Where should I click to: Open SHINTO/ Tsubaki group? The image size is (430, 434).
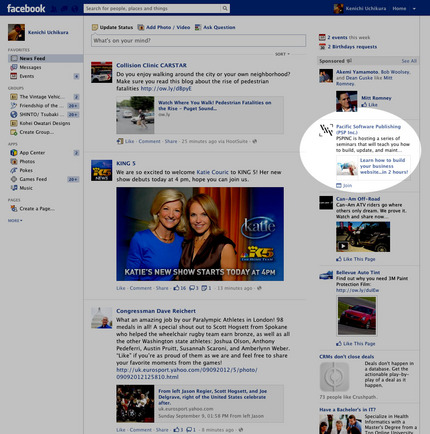pyautogui.click(x=42, y=114)
